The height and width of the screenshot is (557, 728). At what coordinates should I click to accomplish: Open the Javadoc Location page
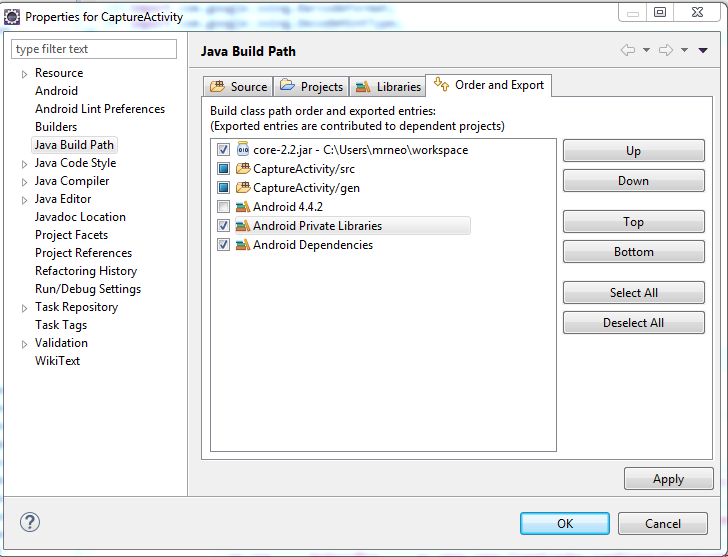tap(80, 217)
